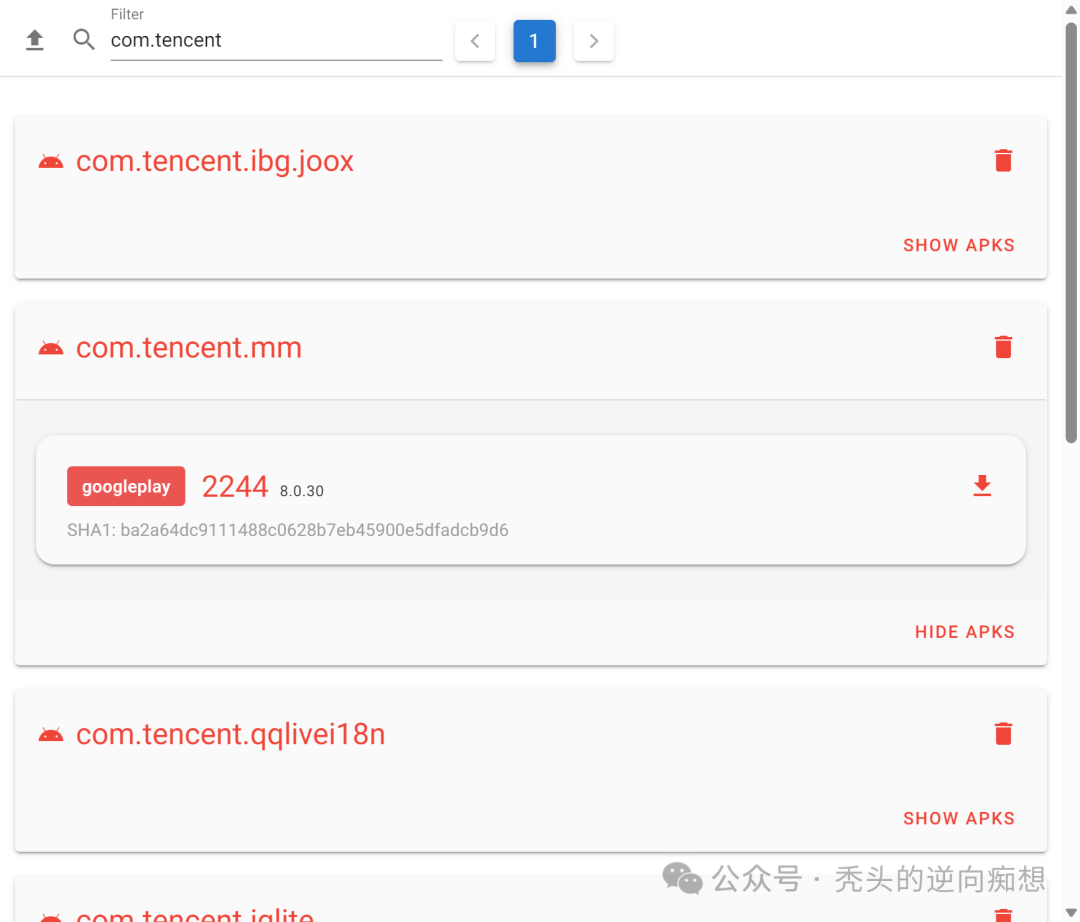1080x922 pixels.
Task: Delete com.tencent.mm package
Action: 1003,347
